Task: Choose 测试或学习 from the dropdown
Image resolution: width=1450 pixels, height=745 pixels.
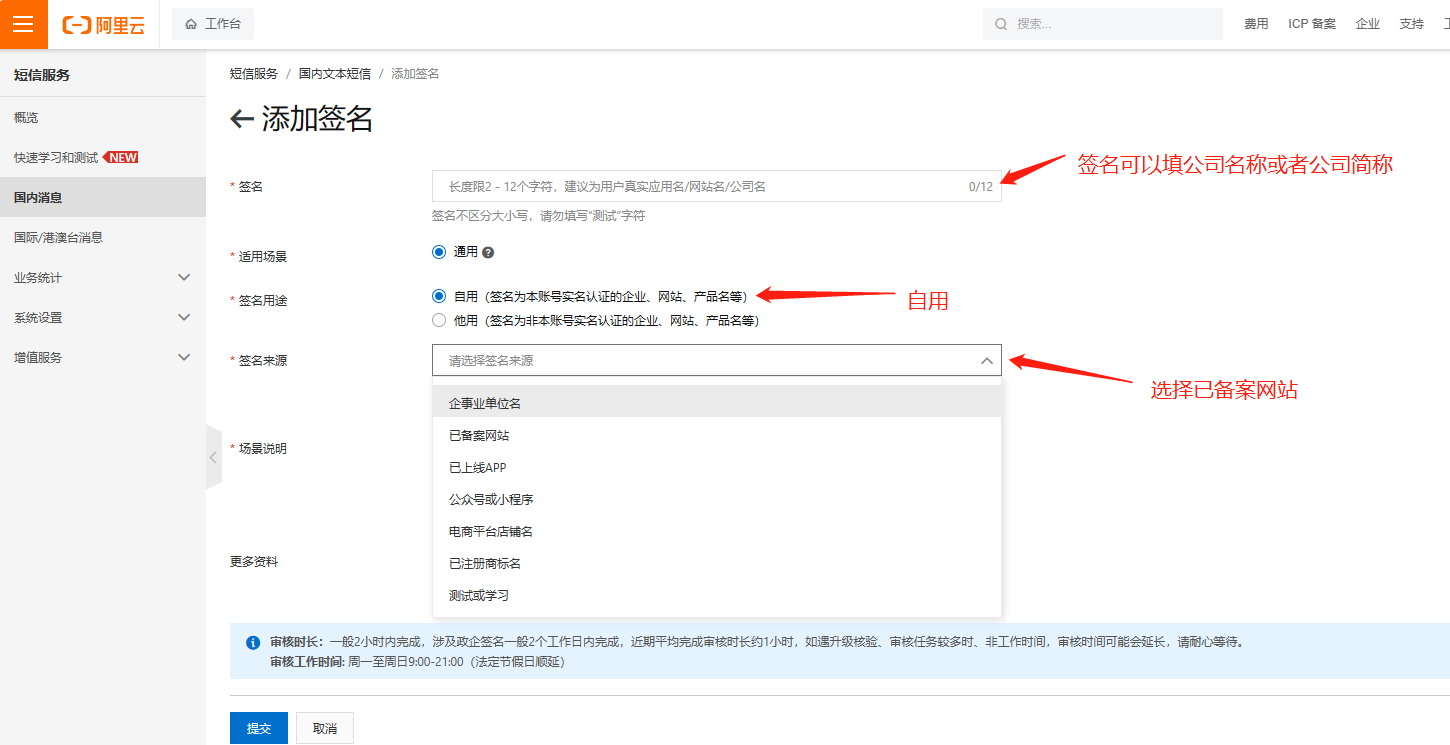Action: pos(716,595)
